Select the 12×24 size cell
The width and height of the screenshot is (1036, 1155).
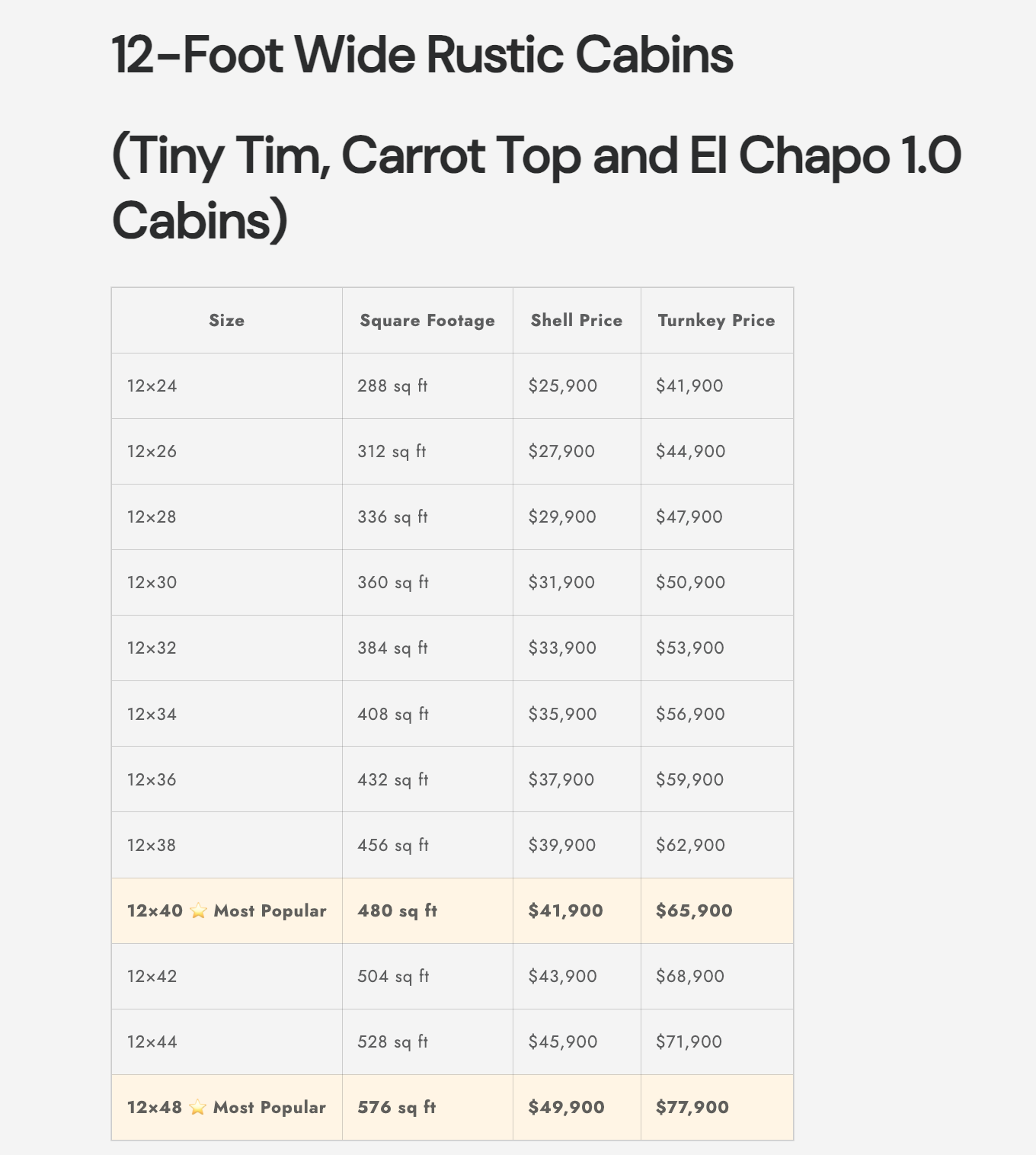(x=152, y=386)
